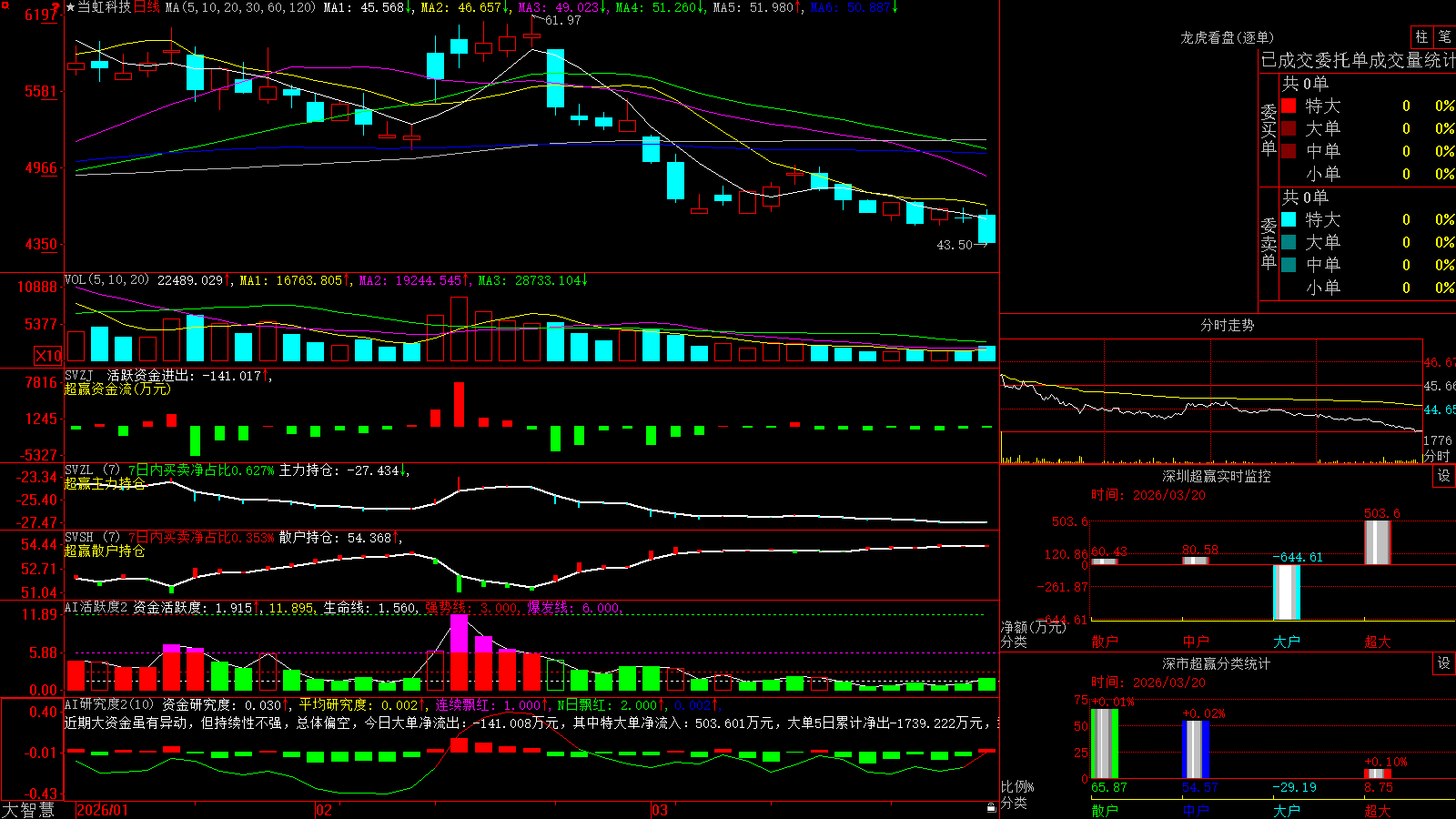Screen dimensions: 1456x819
Task: Click the star icon before 当虹科技
Action: pyautogui.click(x=70, y=7)
